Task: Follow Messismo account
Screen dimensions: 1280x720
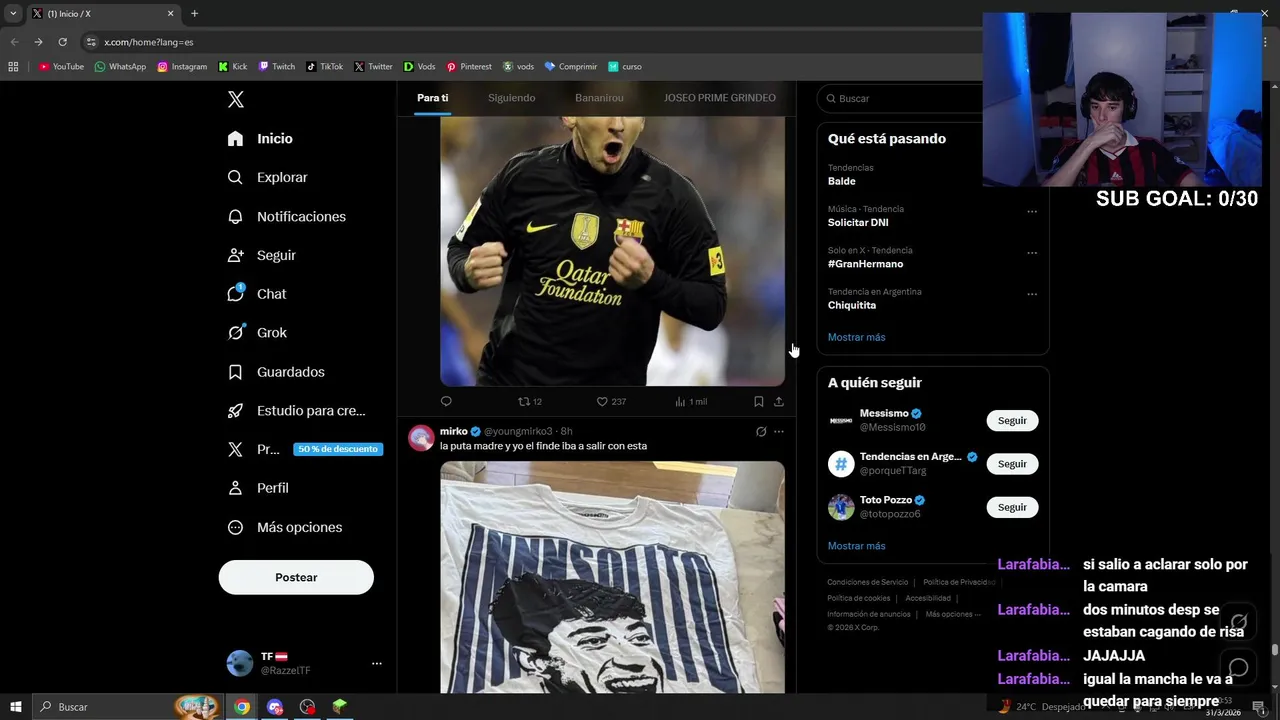Action: [x=1012, y=420]
